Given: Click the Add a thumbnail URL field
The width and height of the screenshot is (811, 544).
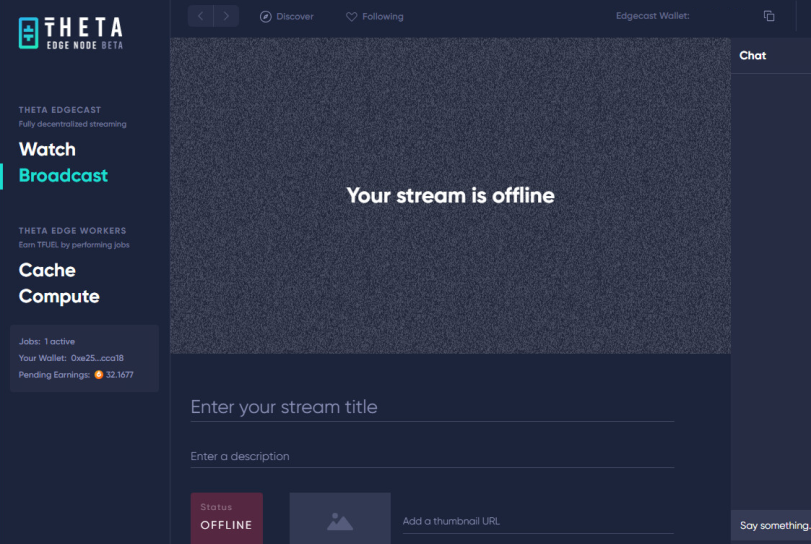Looking at the screenshot, I should click(x=538, y=522).
